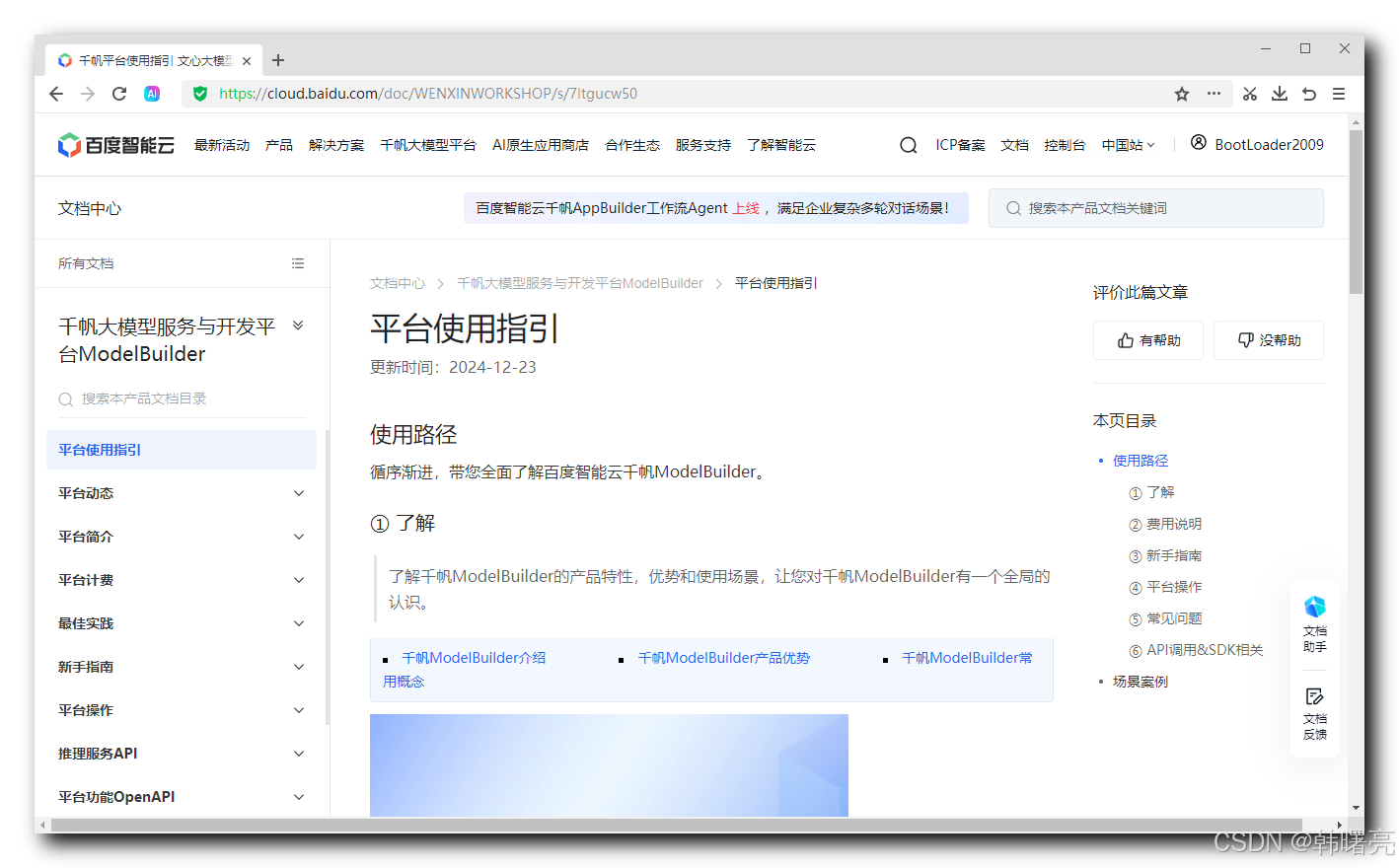Go back to the previous page
Viewport: 1399px width, 868px height.
click(x=56, y=94)
